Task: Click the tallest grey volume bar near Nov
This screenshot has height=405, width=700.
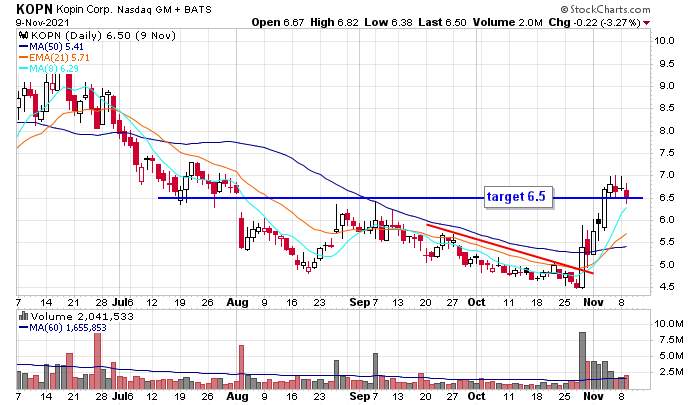Action: (x=582, y=360)
